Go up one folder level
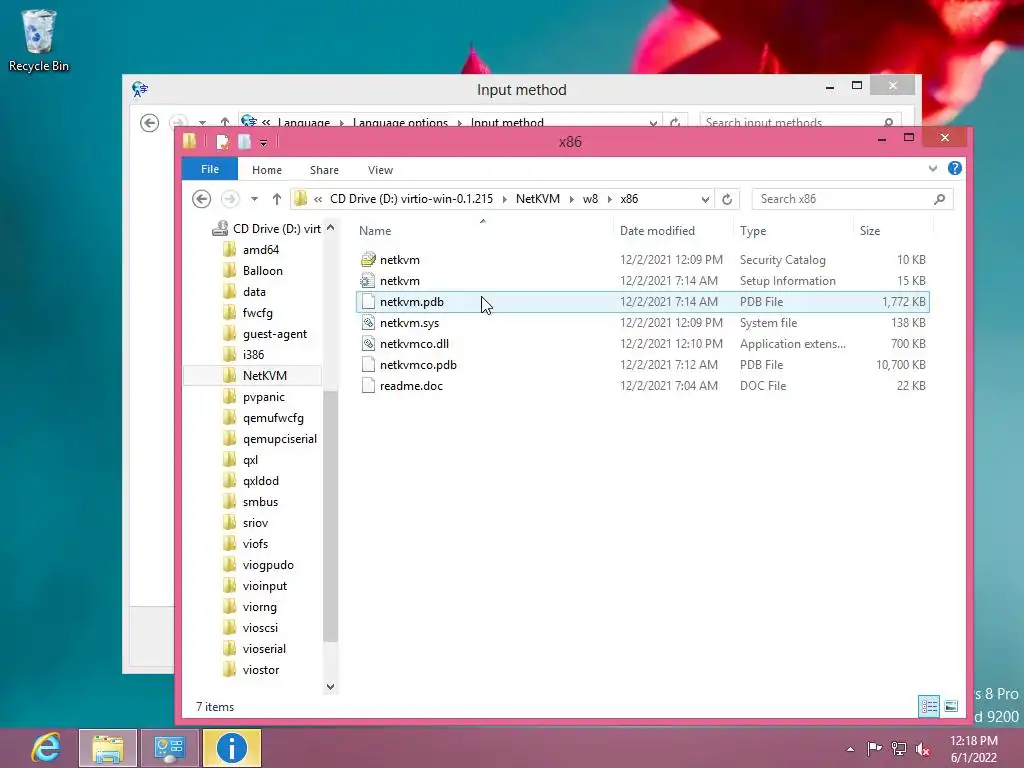 277,199
